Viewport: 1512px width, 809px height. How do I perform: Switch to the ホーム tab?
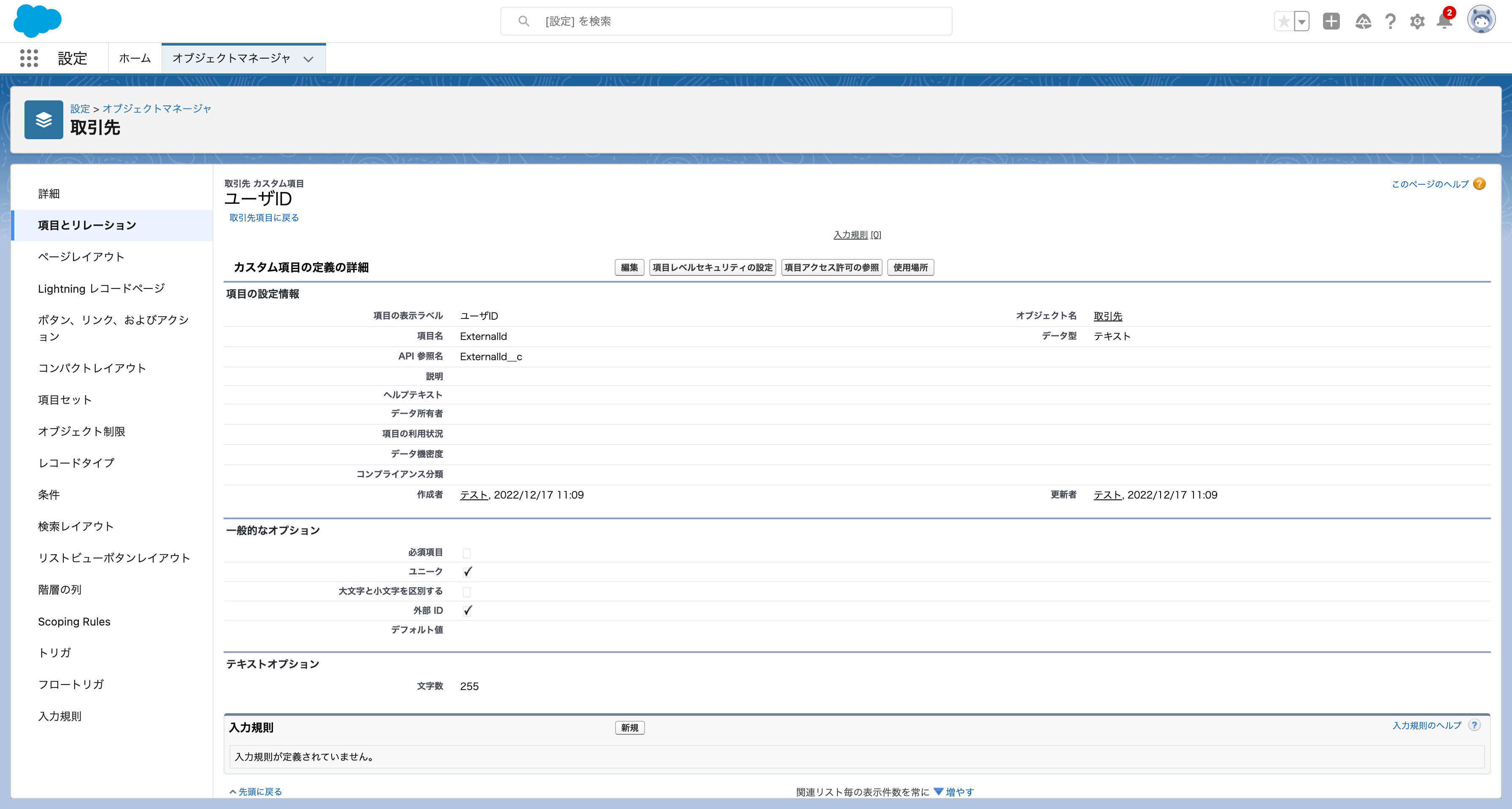point(134,58)
